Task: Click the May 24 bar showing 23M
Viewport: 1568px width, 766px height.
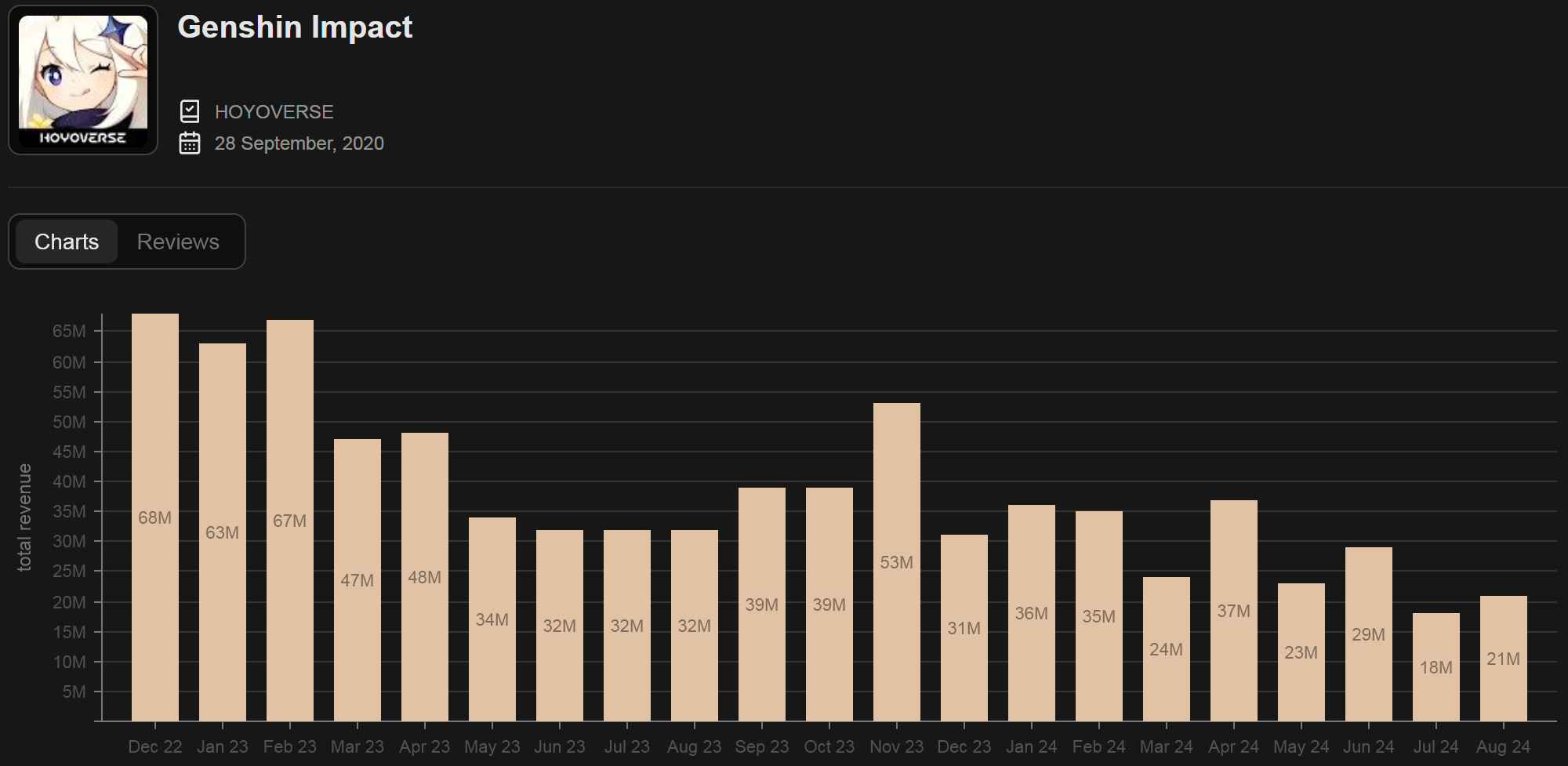Action: pyautogui.click(x=1301, y=652)
